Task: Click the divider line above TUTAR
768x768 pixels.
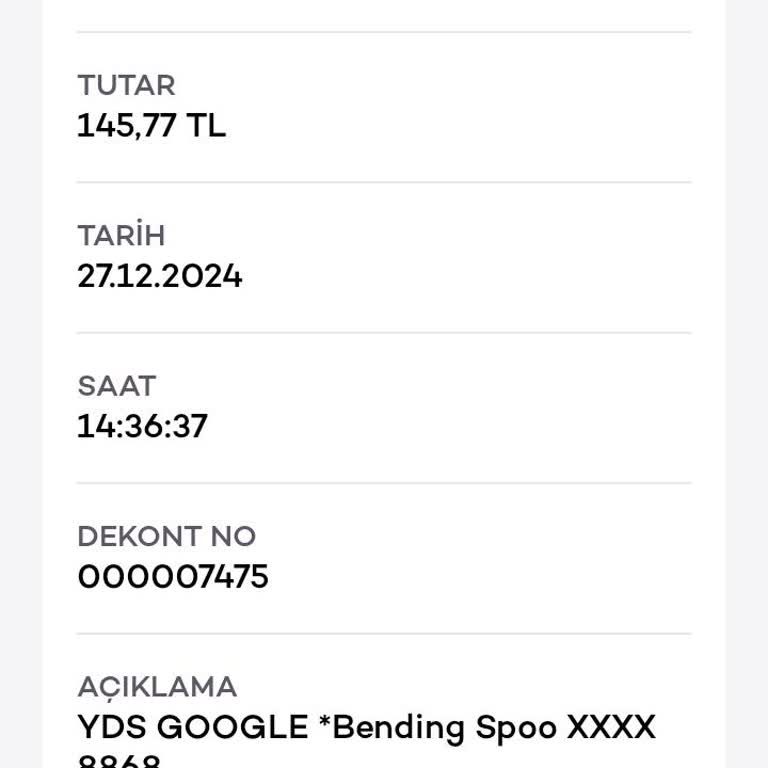Action: click(384, 32)
